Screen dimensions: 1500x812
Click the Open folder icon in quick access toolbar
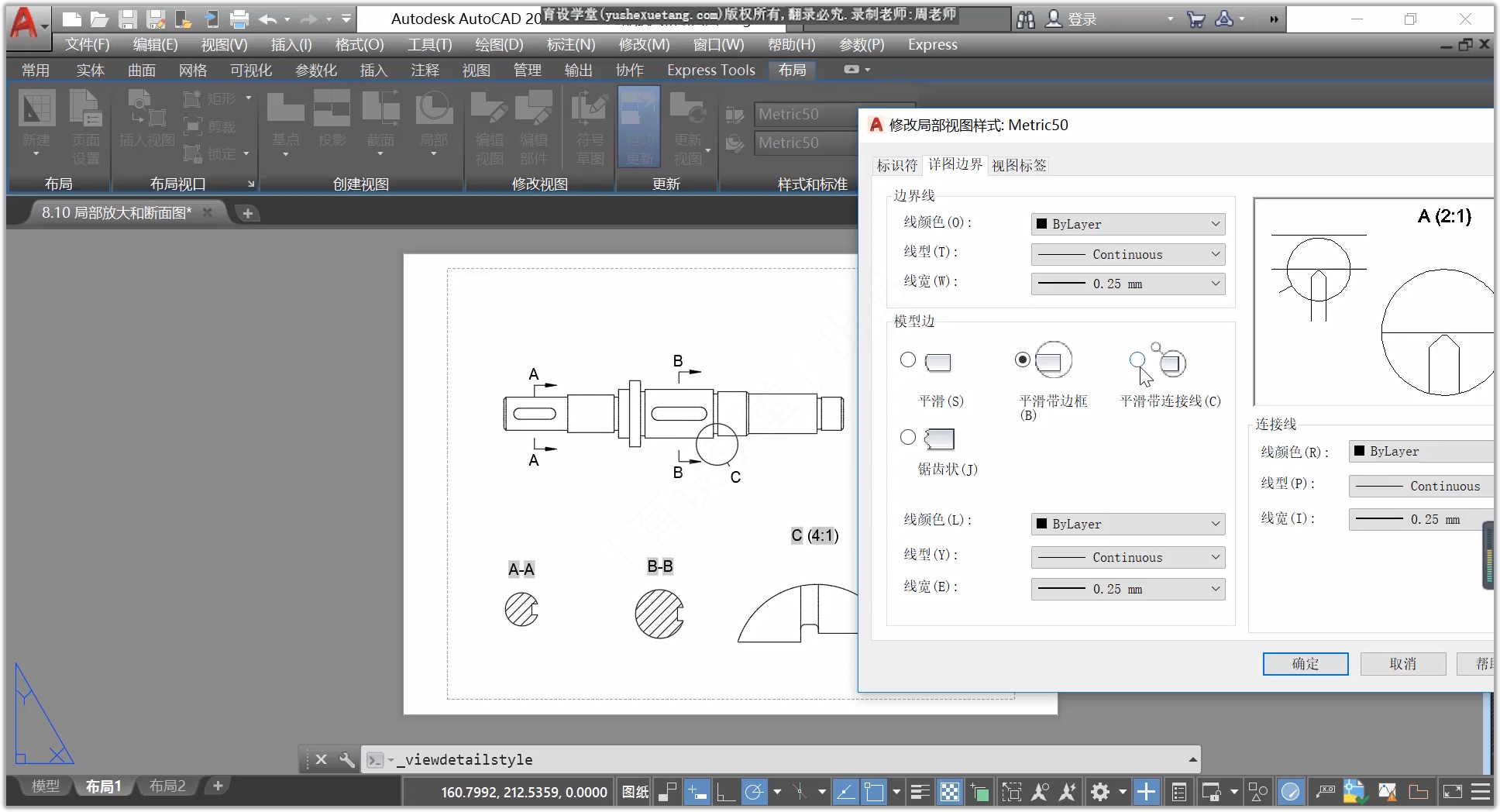(x=99, y=19)
